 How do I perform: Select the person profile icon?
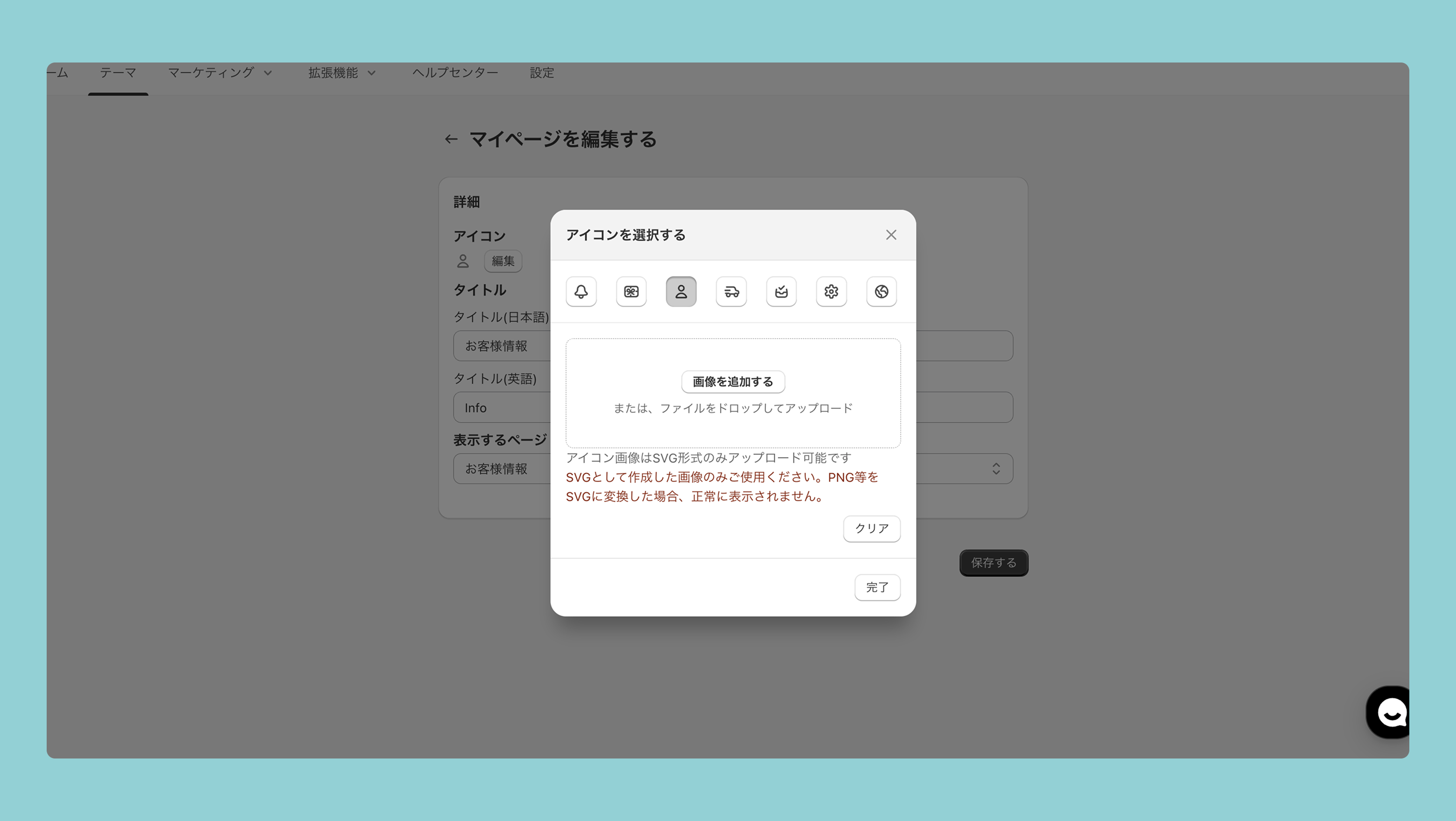(x=681, y=292)
